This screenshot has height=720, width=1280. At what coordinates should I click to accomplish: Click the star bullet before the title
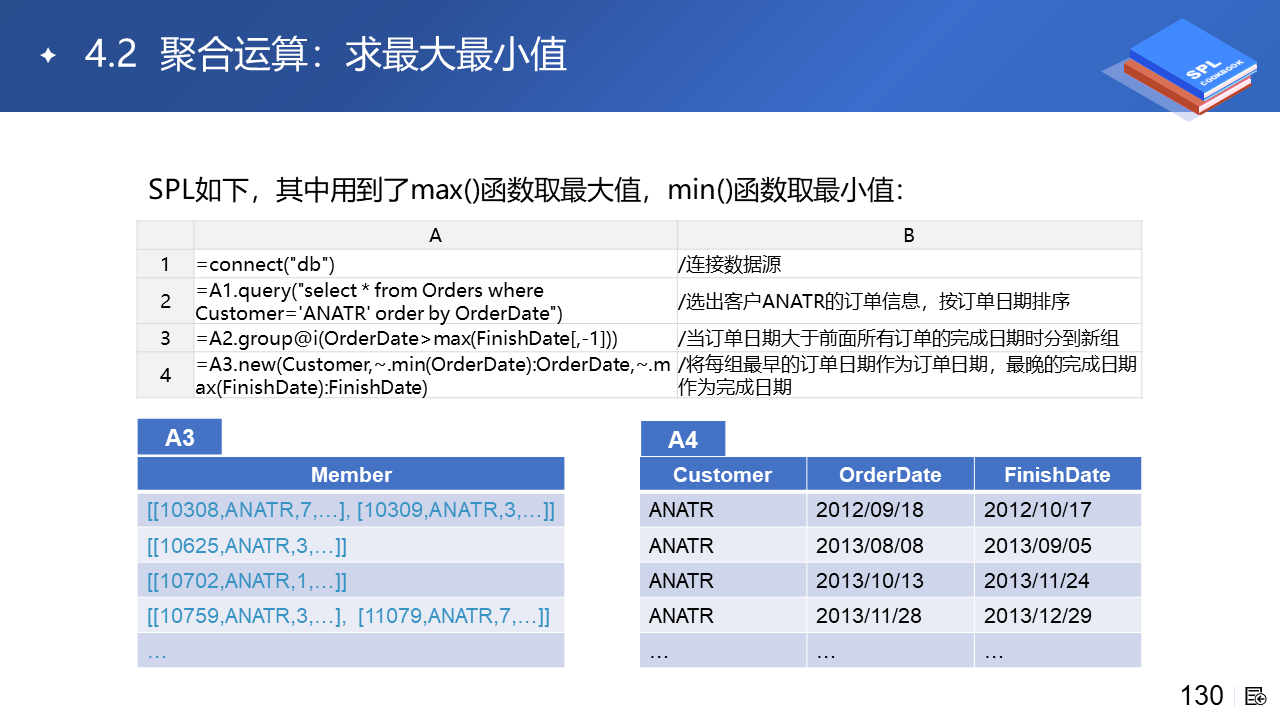click(47, 56)
